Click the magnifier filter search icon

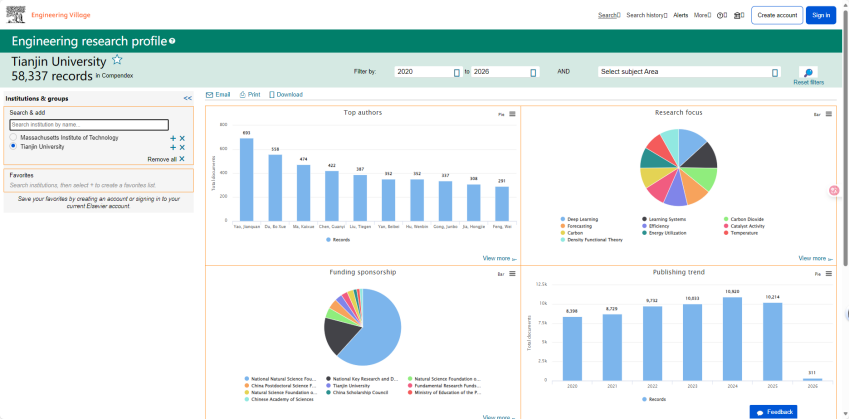pyautogui.click(x=808, y=73)
